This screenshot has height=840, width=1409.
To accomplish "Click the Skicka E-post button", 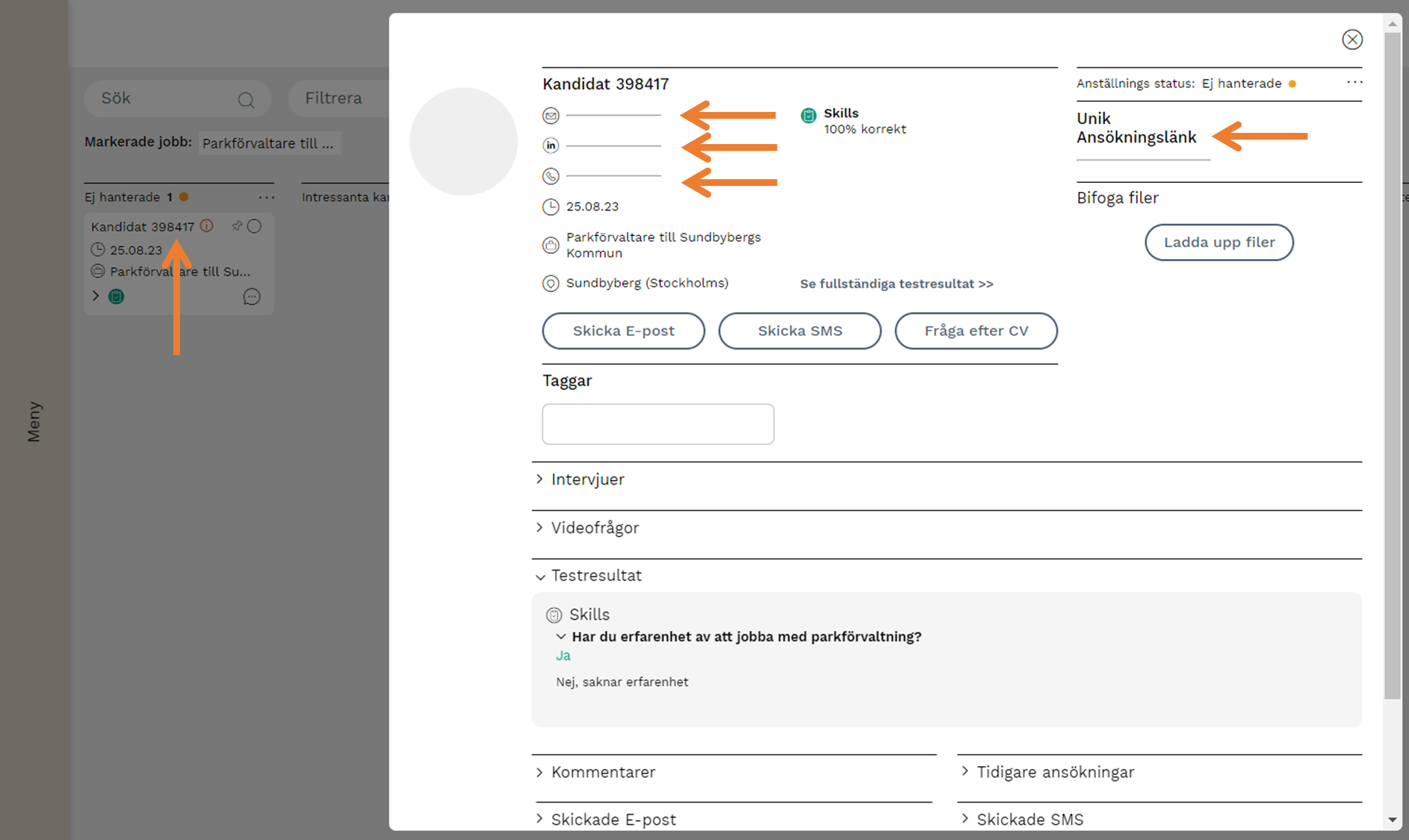I will pyautogui.click(x=623, y=331).
